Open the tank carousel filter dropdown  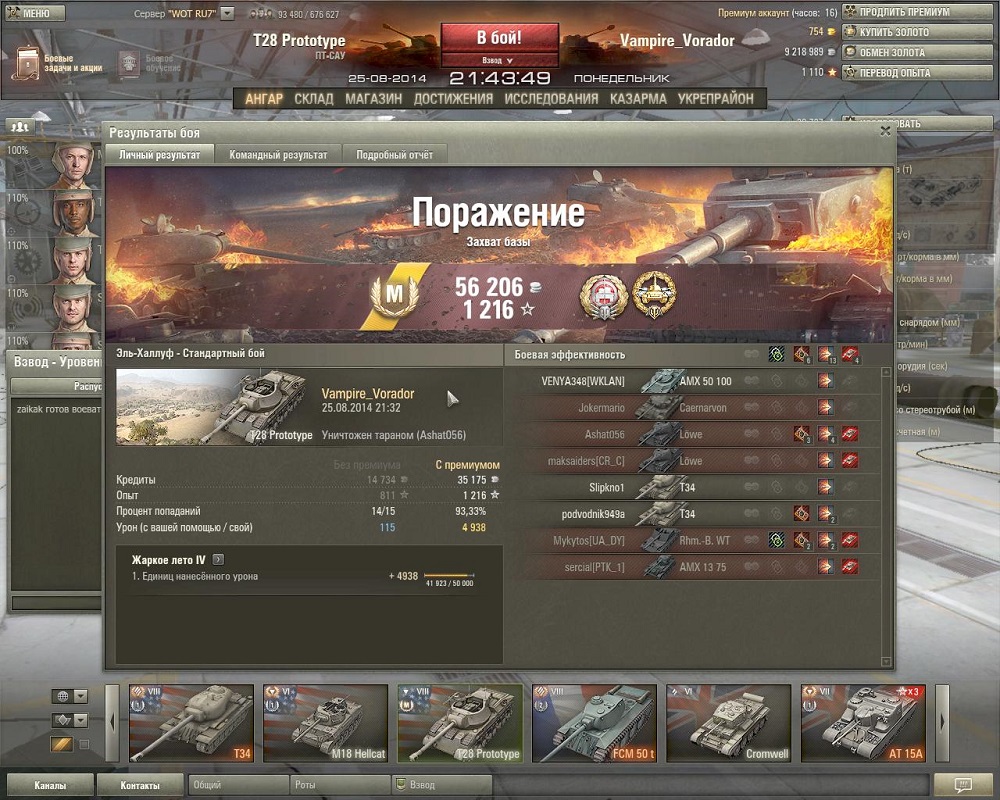click(x=80, y=720)
